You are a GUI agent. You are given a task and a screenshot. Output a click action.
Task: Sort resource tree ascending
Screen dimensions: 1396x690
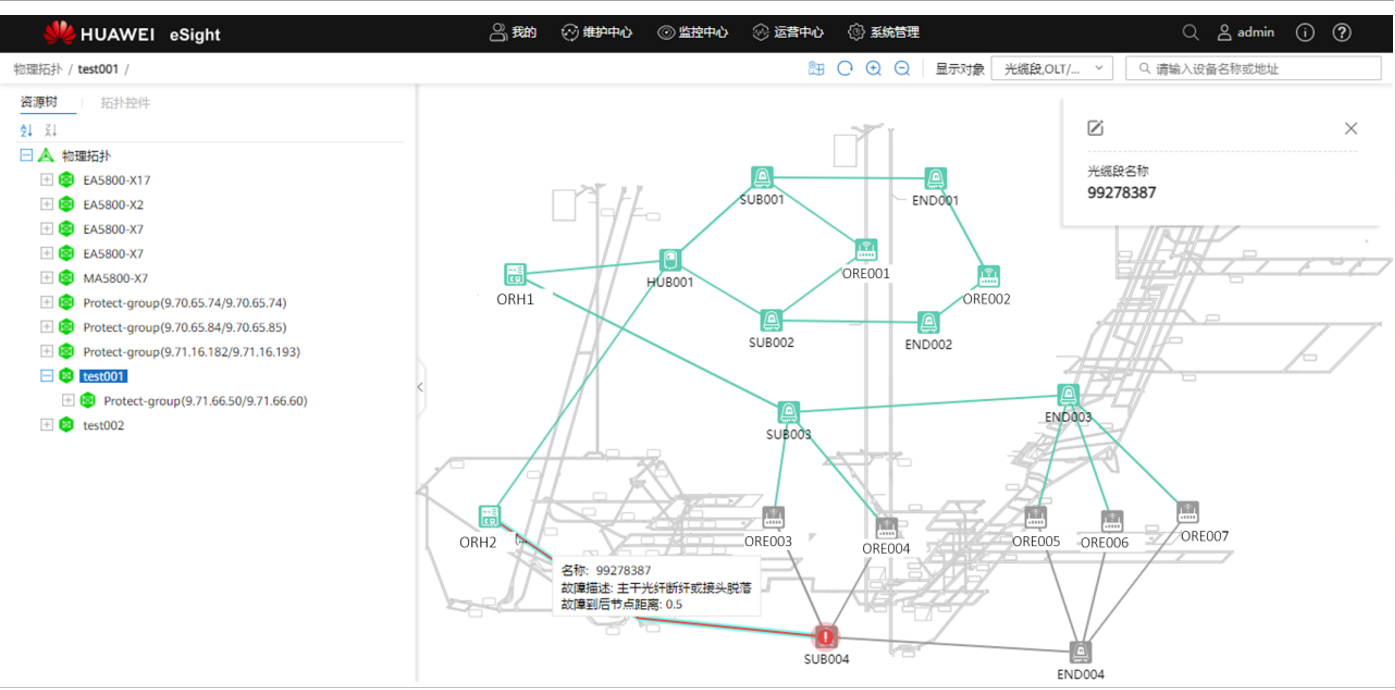(x=27, y=131)
